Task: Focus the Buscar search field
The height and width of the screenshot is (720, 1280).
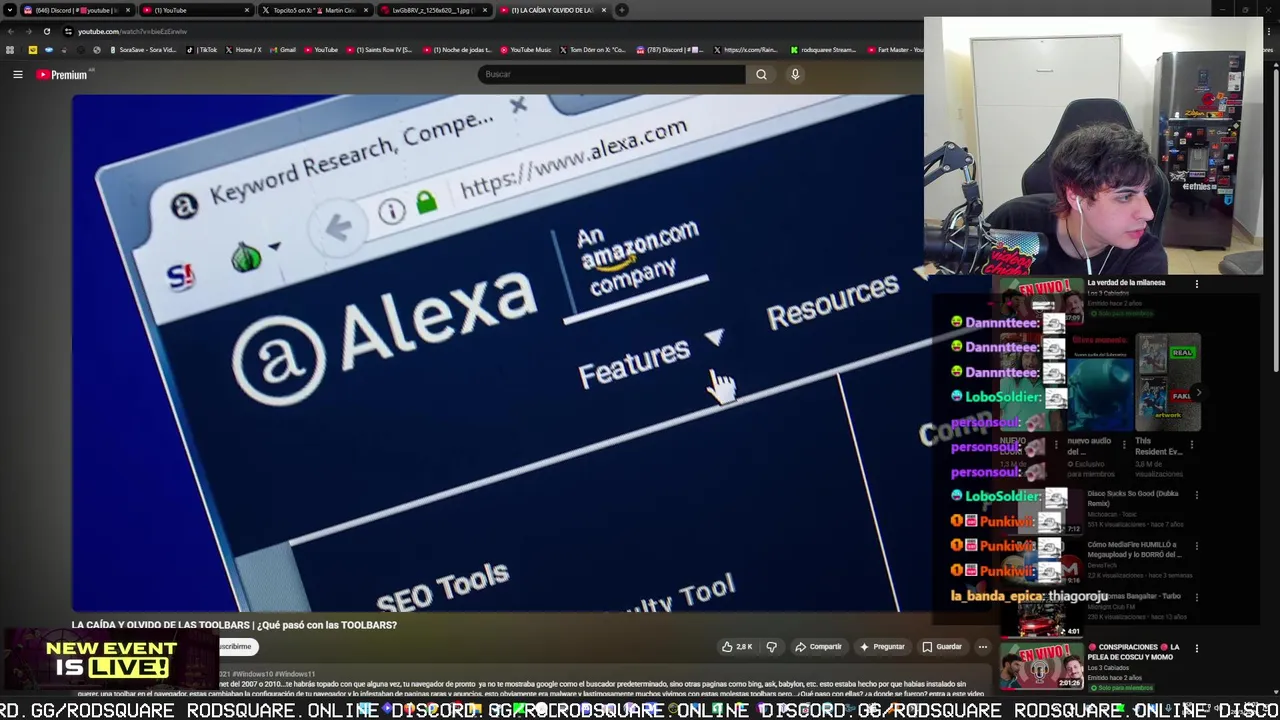Action: click(611, 74)
